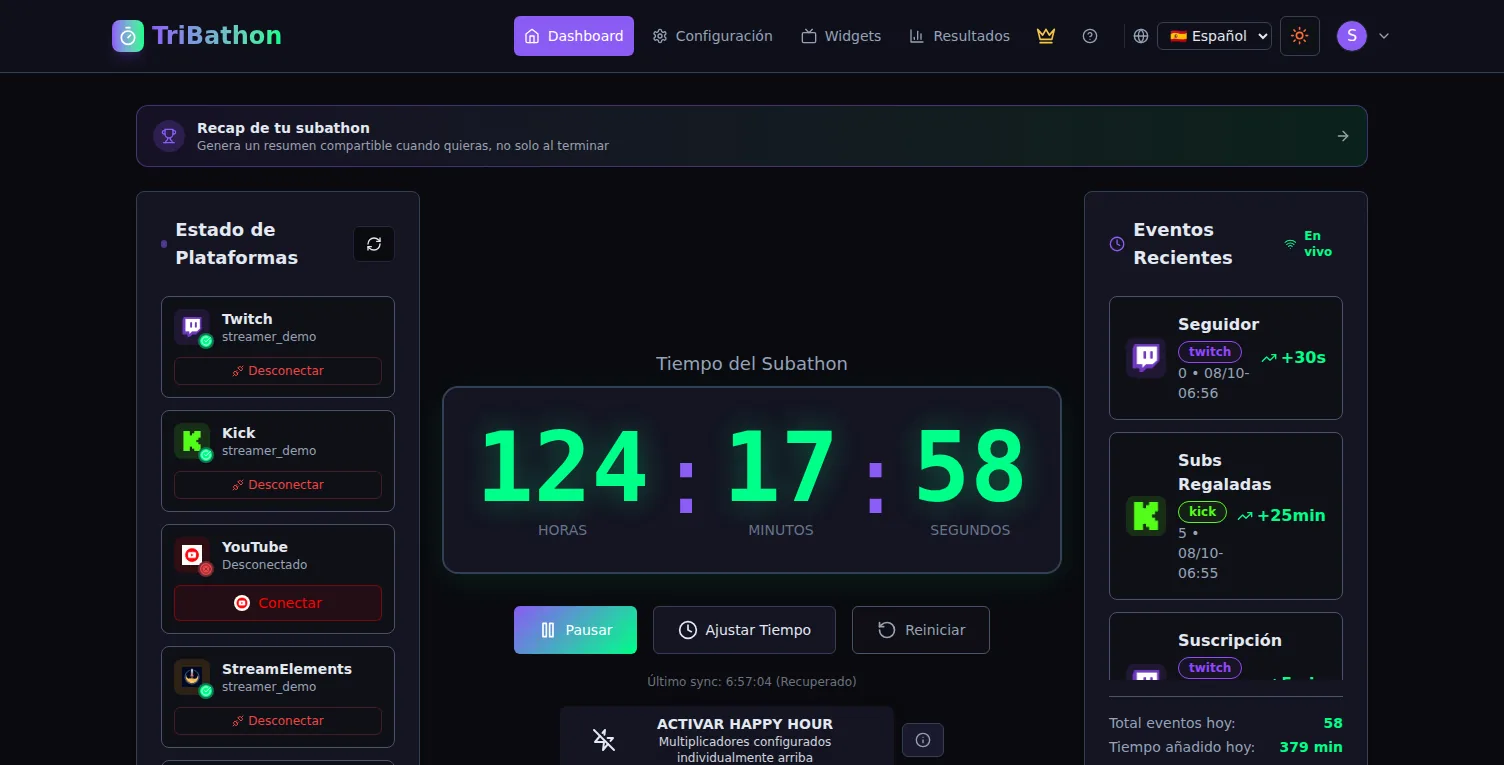This screenshot has height=765, width=1504.
Task: Click the trophy icon in Recap banner
Action: coord(169,136)
